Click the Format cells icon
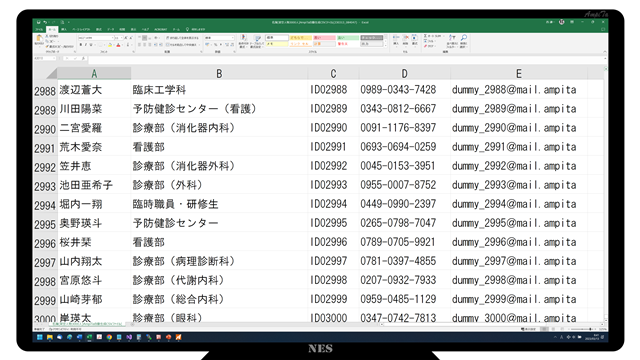Viewport: 640px width, 360px height. coord(414,38)
